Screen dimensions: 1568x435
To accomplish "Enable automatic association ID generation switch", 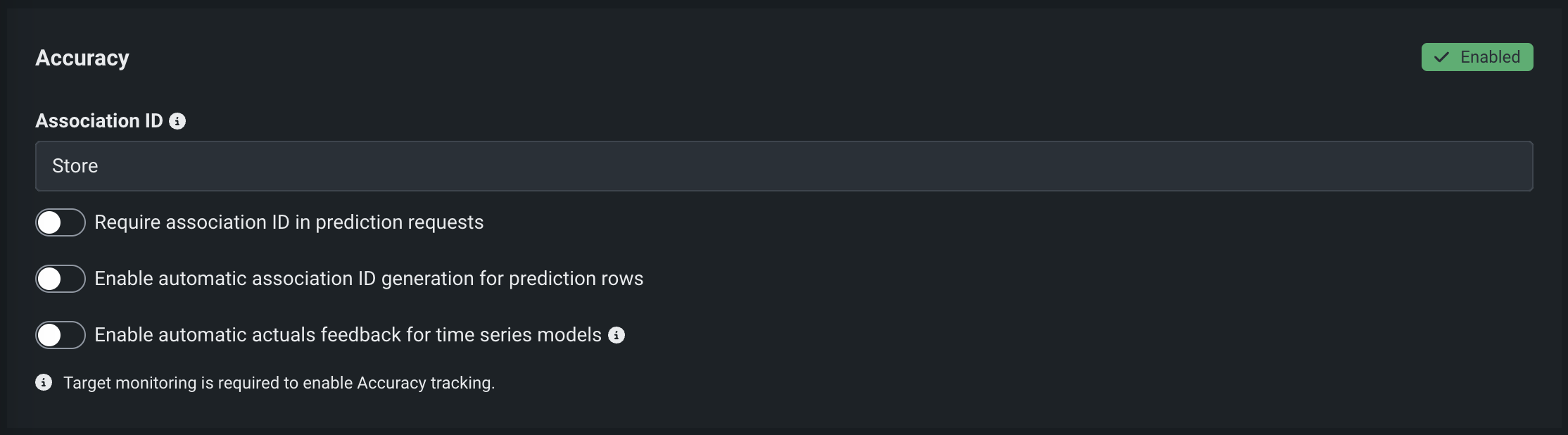I will click(x=61, y=279).
